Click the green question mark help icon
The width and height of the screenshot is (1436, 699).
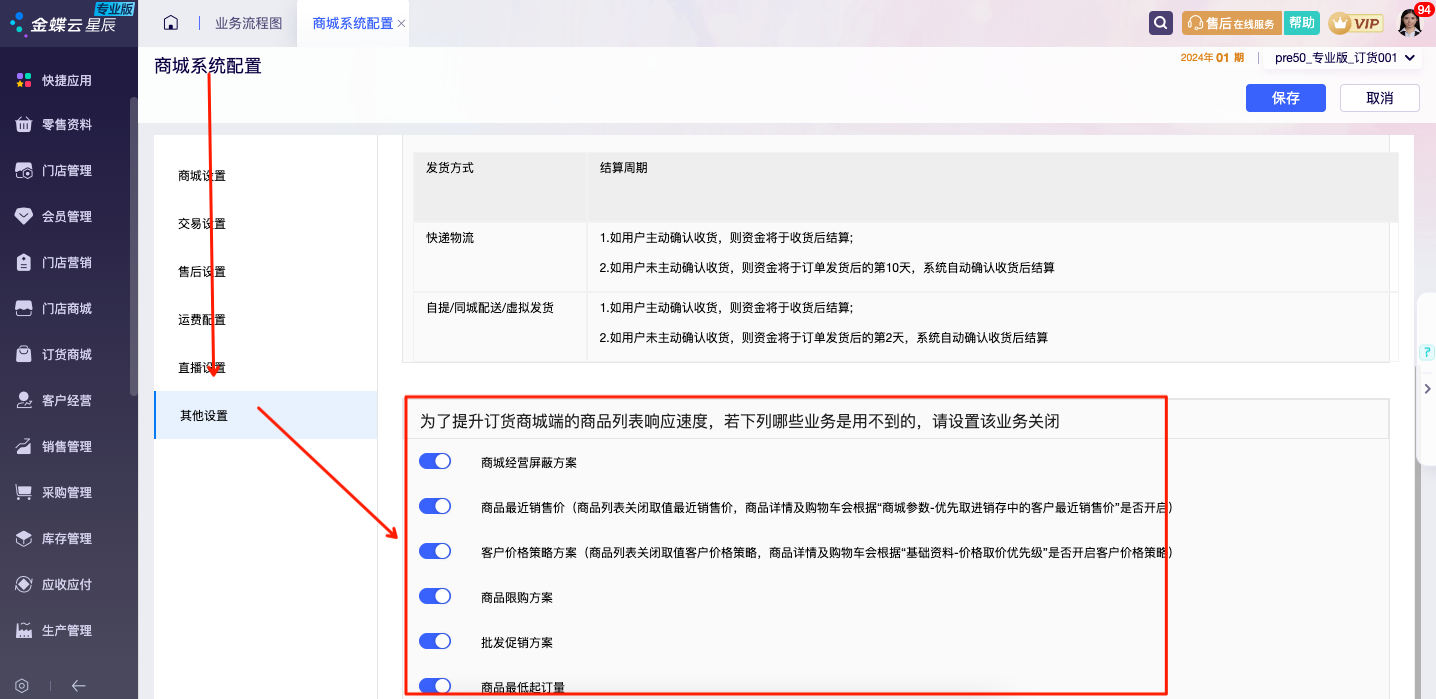pos(1427,352)
